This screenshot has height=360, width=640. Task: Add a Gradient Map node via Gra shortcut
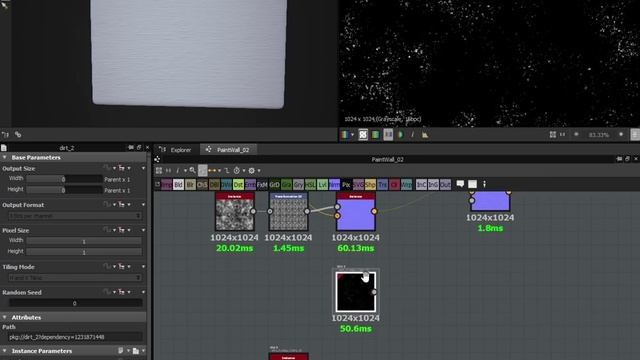287,185
